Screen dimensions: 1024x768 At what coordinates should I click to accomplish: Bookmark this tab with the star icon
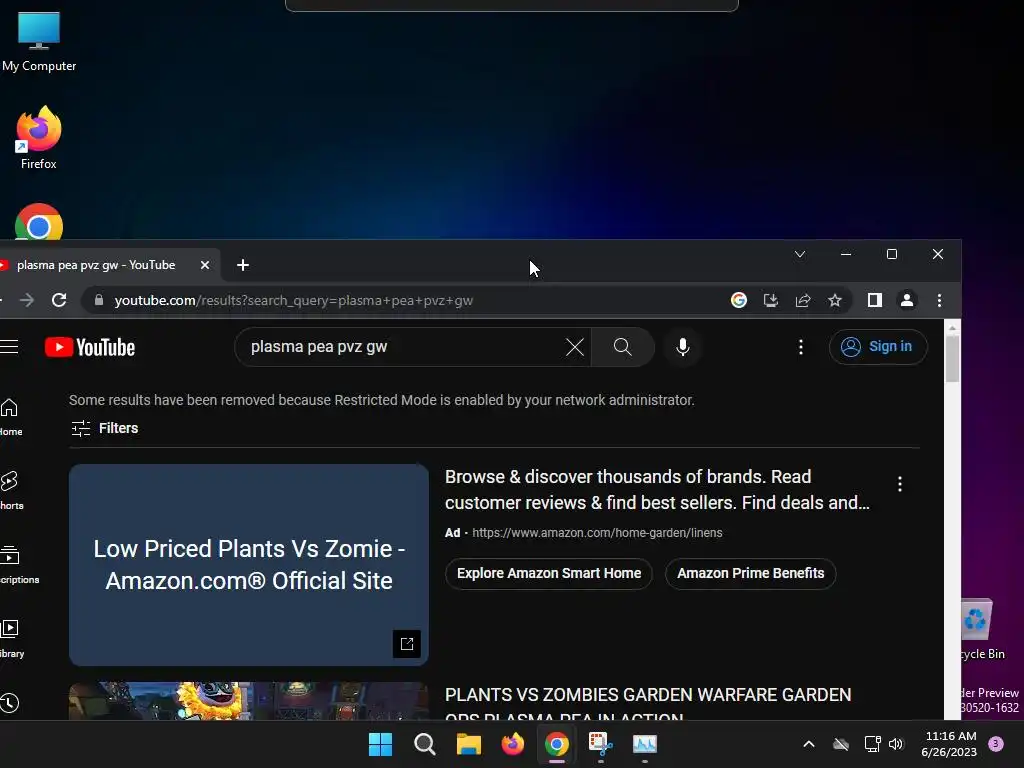(x=835, y=300)
